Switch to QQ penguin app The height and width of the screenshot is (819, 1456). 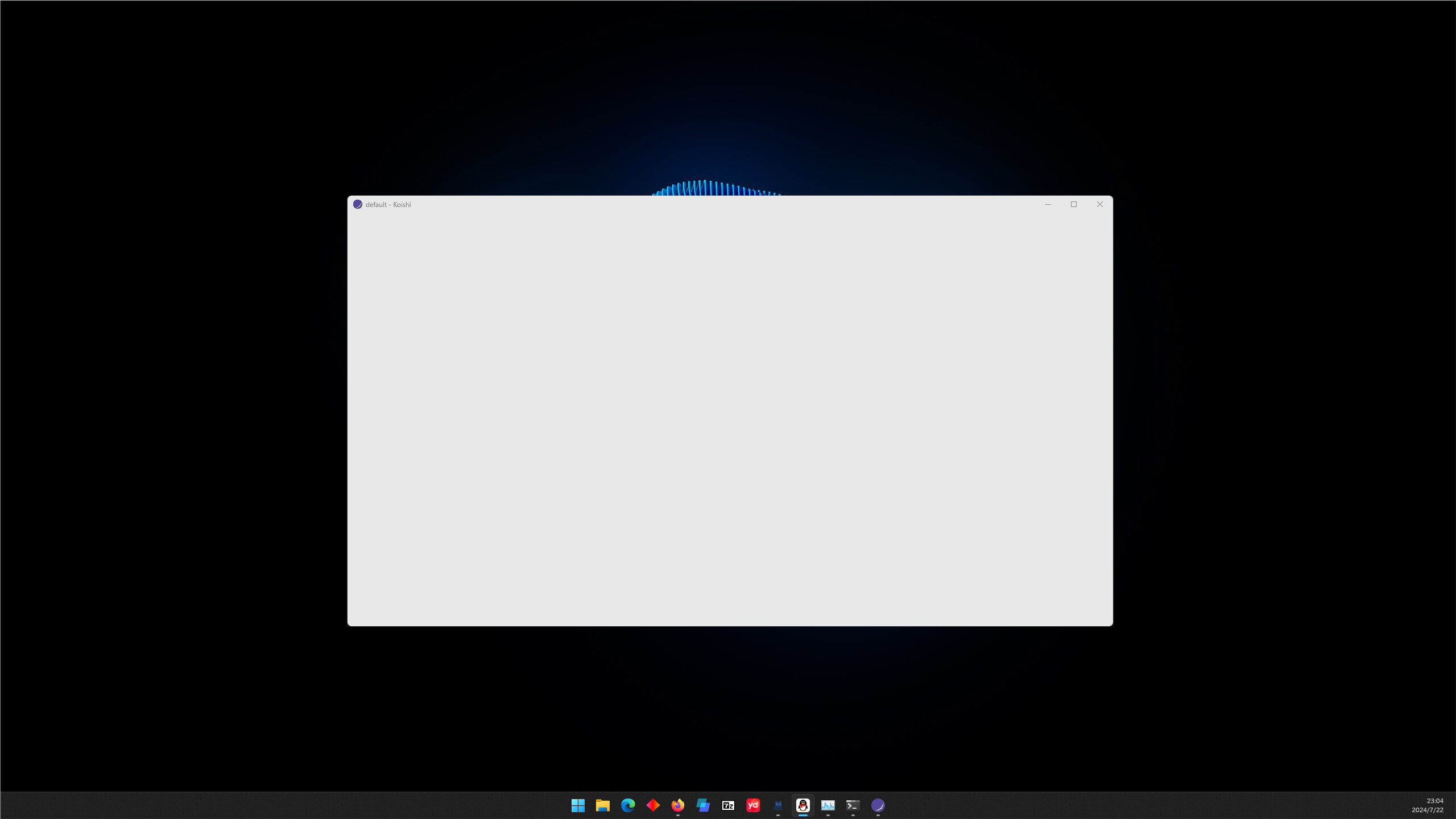803,805
